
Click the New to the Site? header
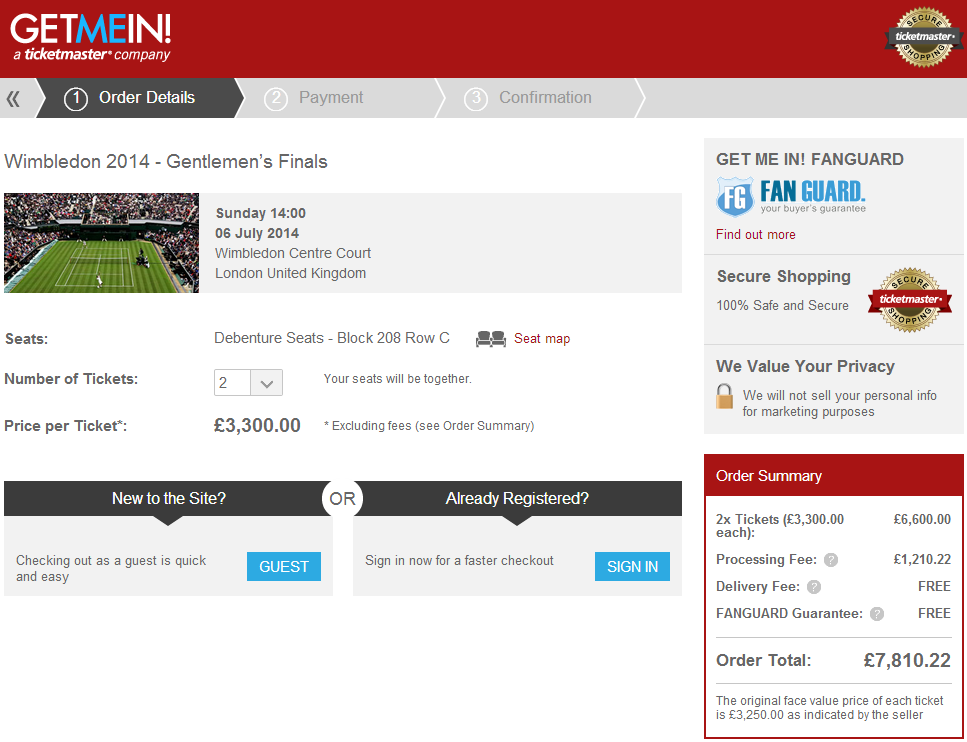point(168,498)
